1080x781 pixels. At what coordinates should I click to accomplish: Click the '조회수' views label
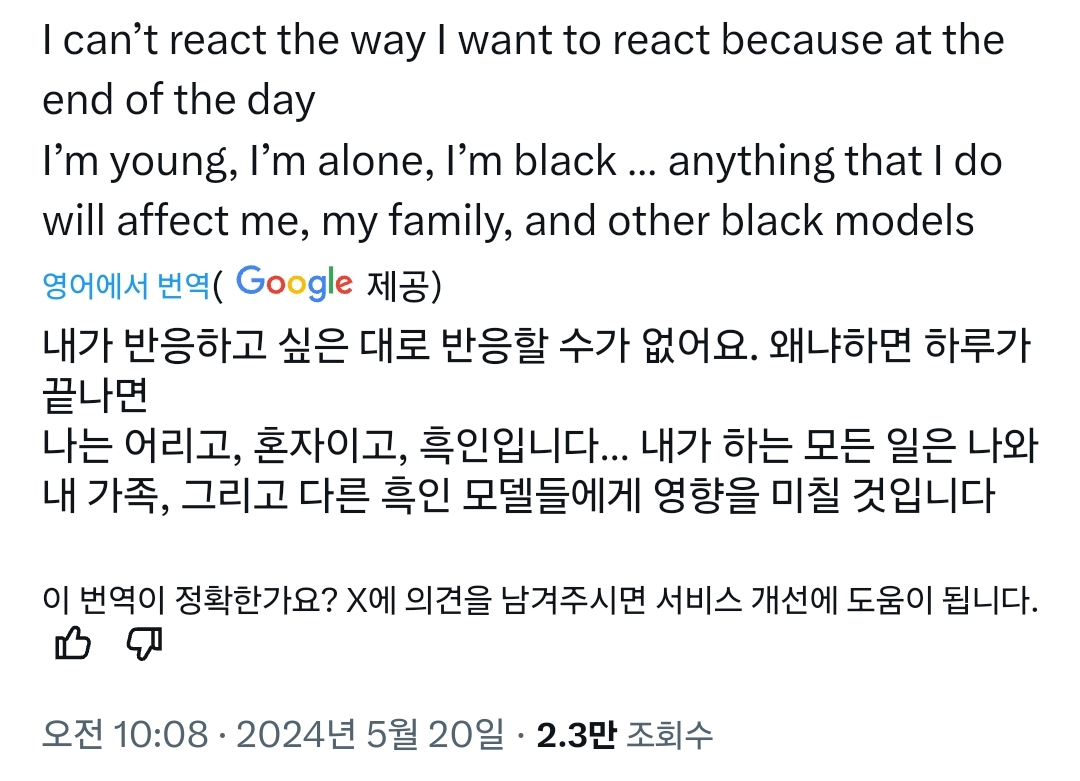click(x=669, y=737)
